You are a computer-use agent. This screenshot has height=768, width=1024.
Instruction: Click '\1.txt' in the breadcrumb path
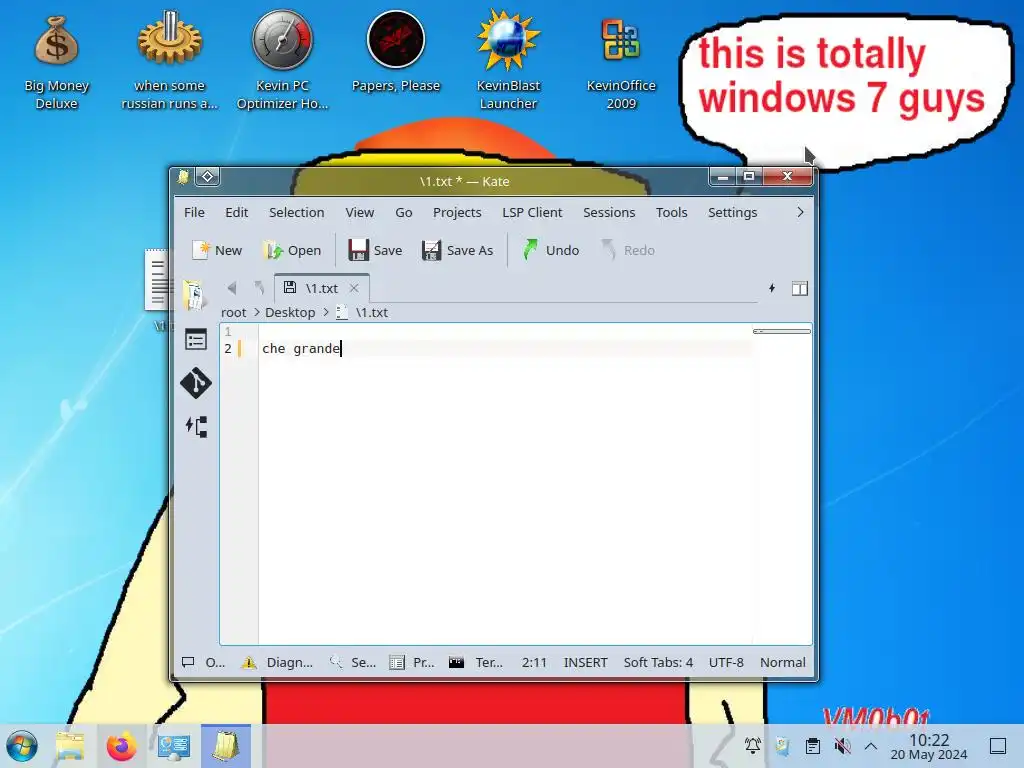coord(372,313)
